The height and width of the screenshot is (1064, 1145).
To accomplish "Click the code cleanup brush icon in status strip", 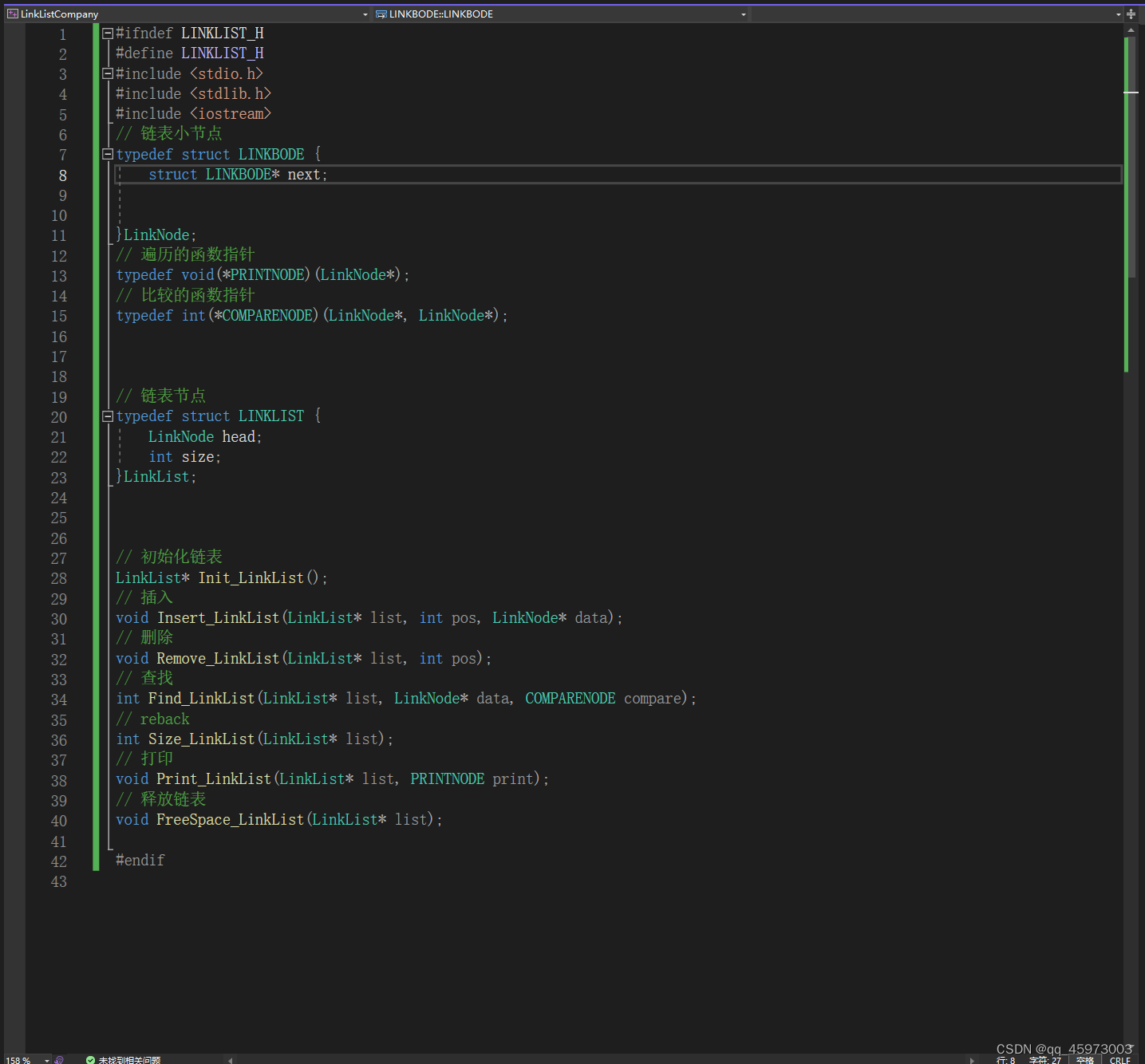I will (x=59, y=1059).
